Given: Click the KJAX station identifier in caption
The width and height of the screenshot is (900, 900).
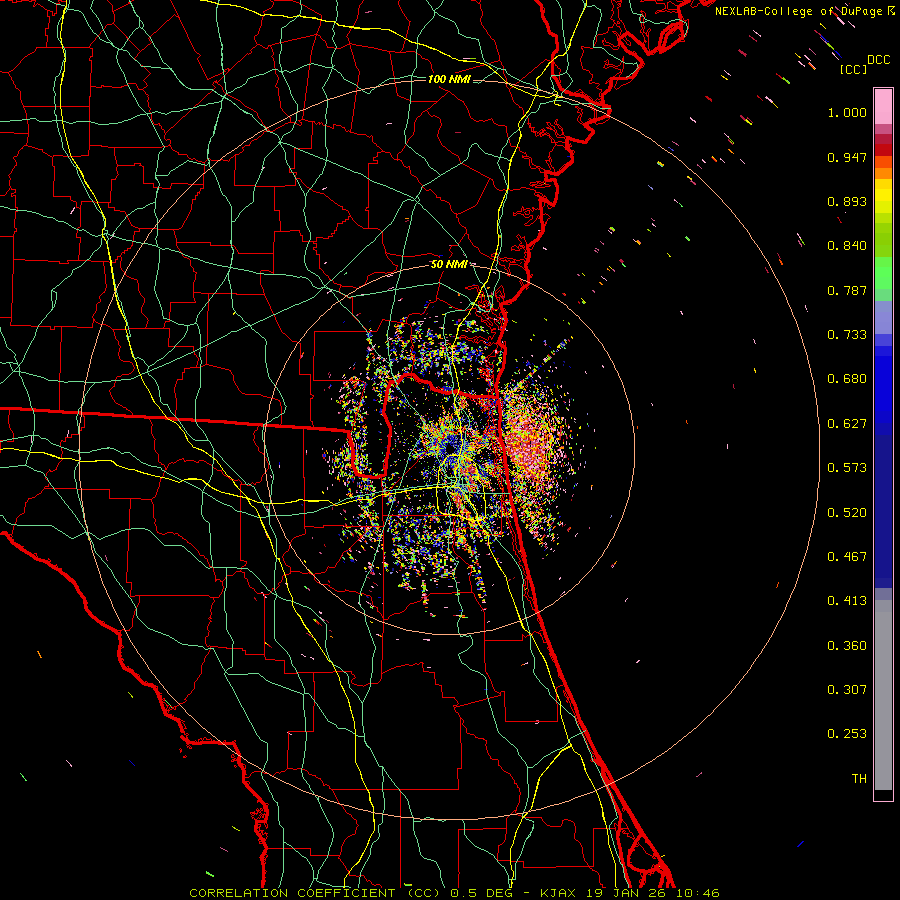Looking at the screenshot, I should pyautogui.click(x=560, y=893).
